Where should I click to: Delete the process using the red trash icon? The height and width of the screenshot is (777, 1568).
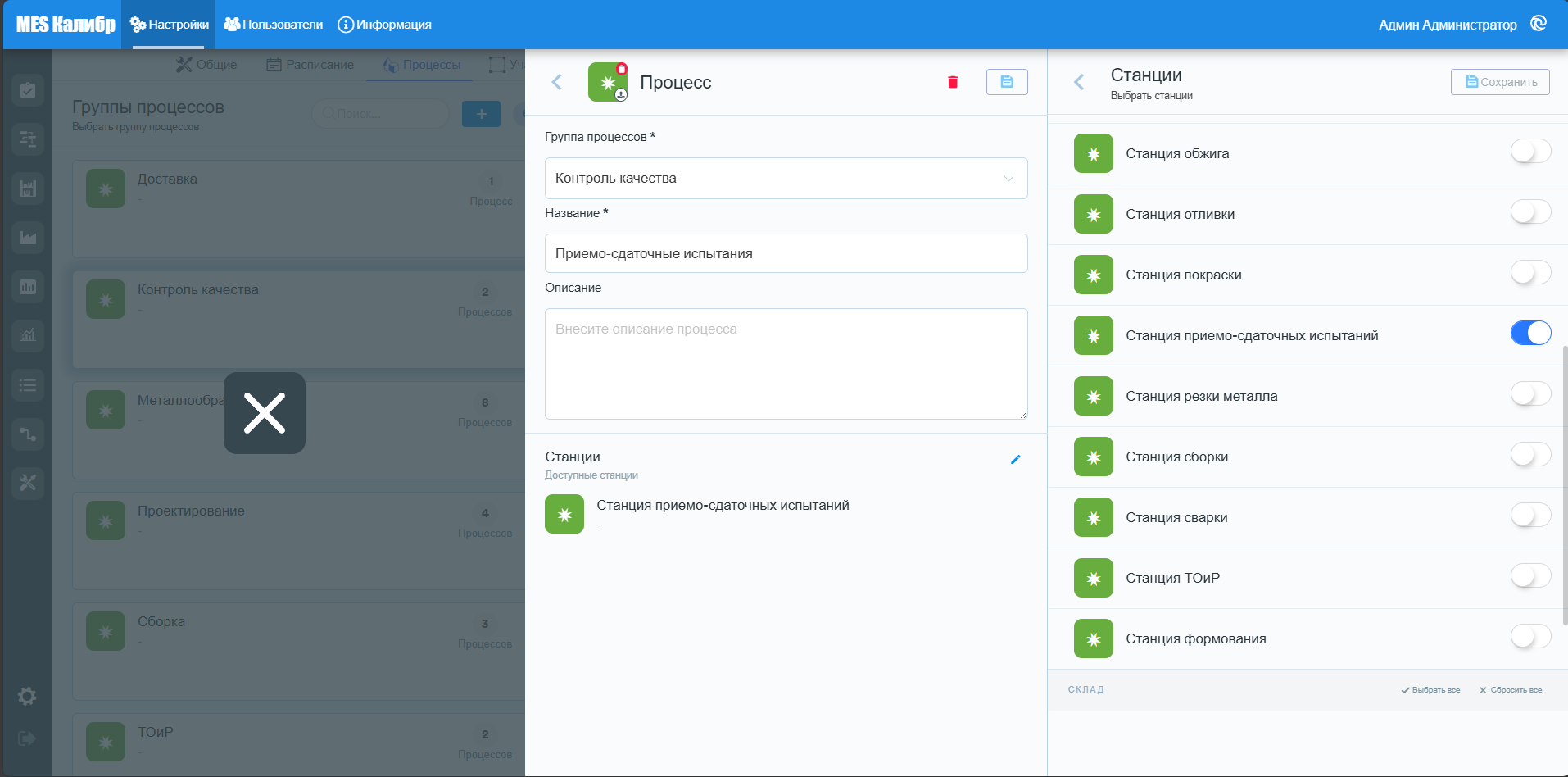tap(953, 82)
